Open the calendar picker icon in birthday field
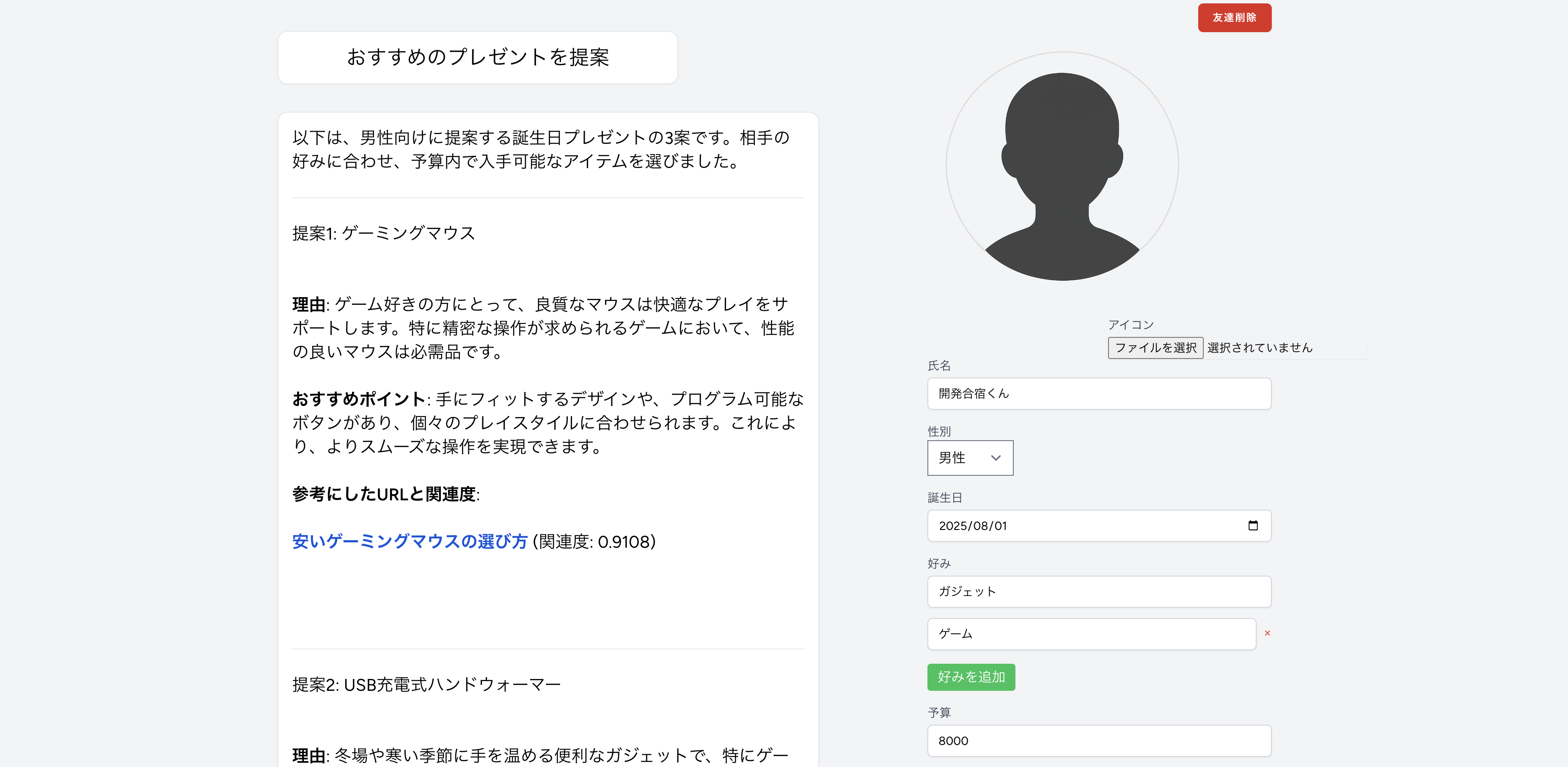This screenshot has width=1568, height=767. (x=1253, y=525)
